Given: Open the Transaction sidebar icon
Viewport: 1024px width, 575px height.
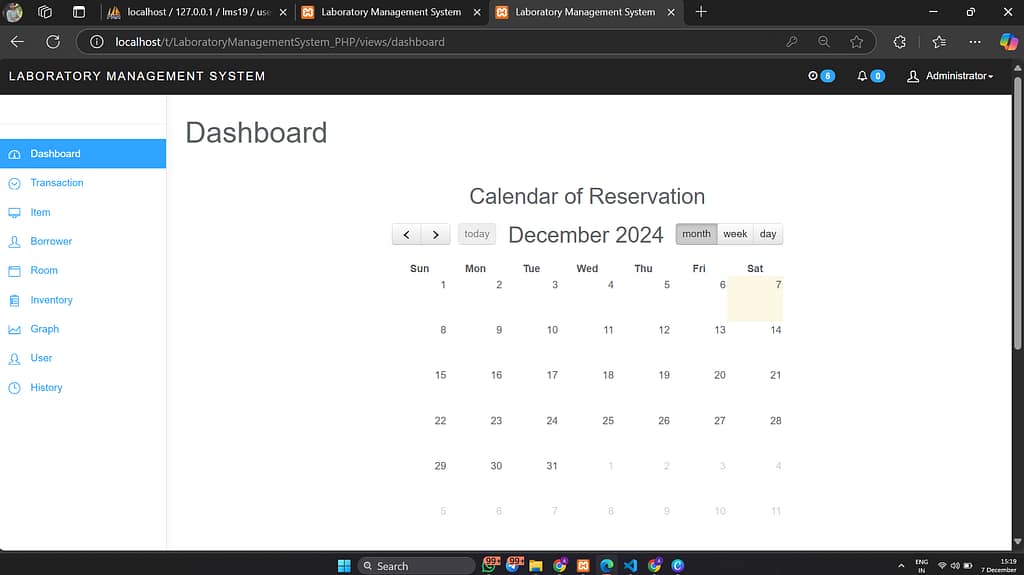Looking at the screenshot, I should 14,183.
